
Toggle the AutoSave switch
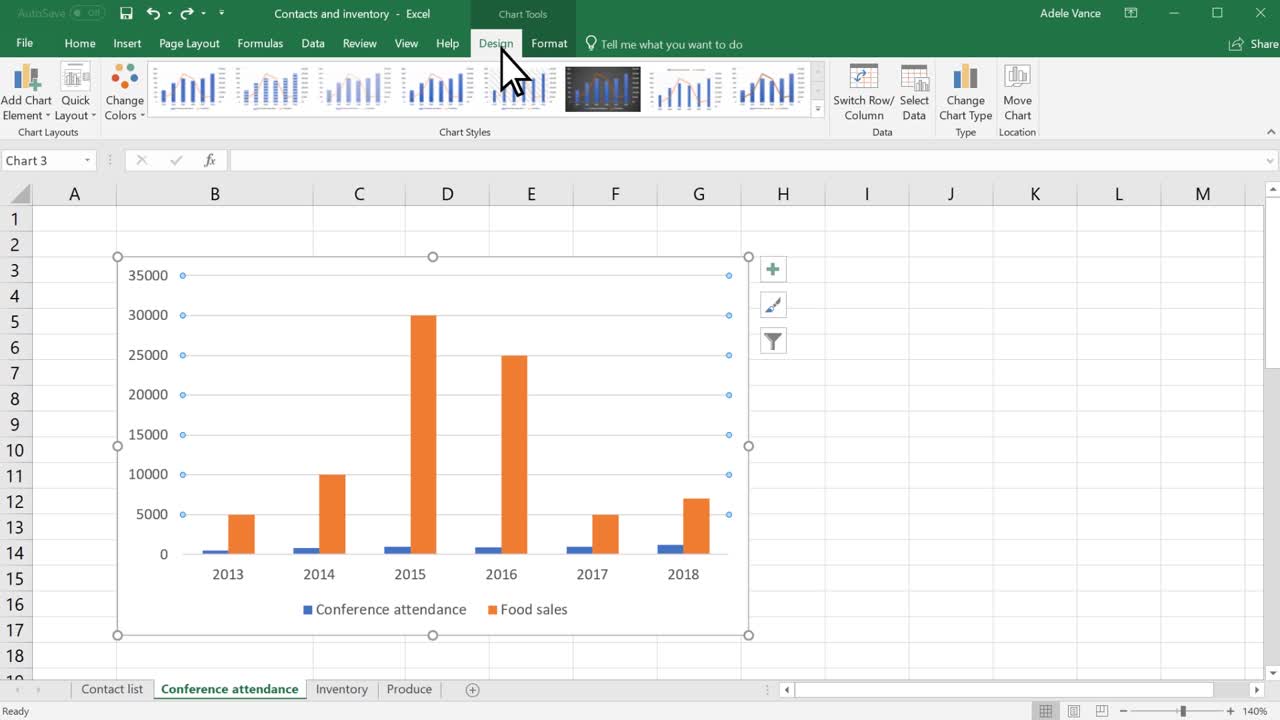88,14
